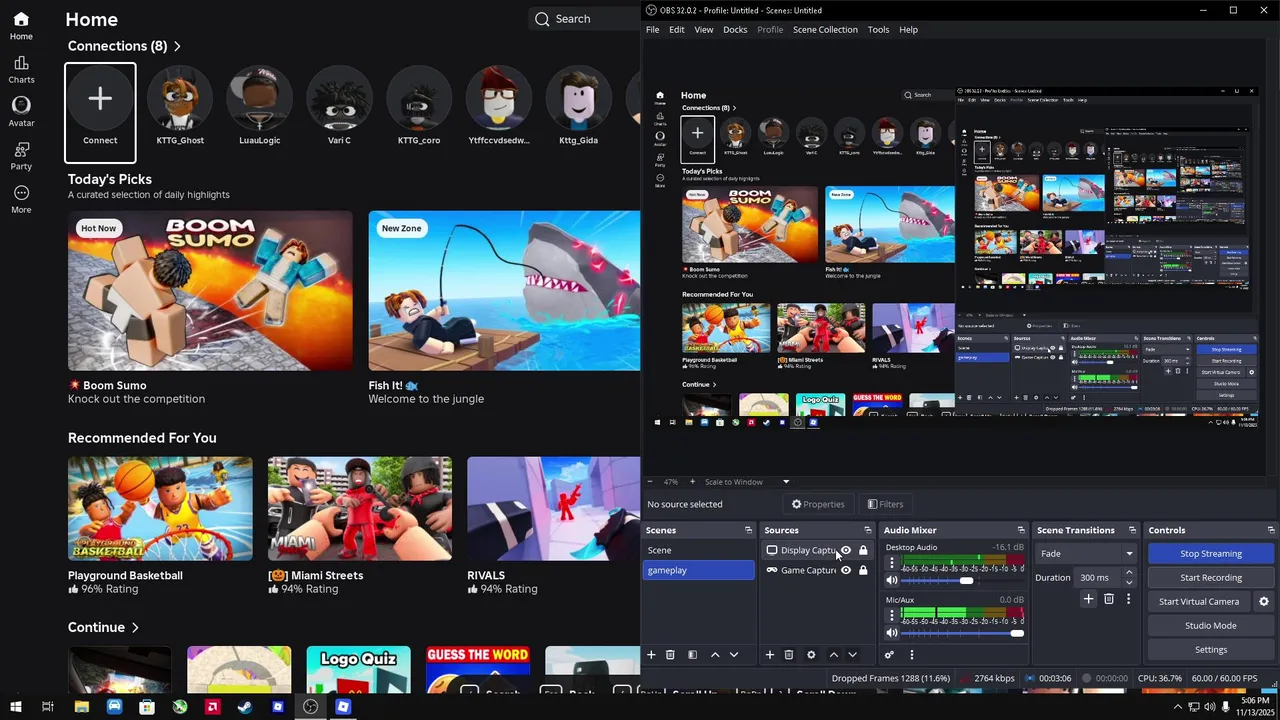Open More in the Roblox sidebar
The width and height of the screenshot is (1280, 720).
click(21, 199)
